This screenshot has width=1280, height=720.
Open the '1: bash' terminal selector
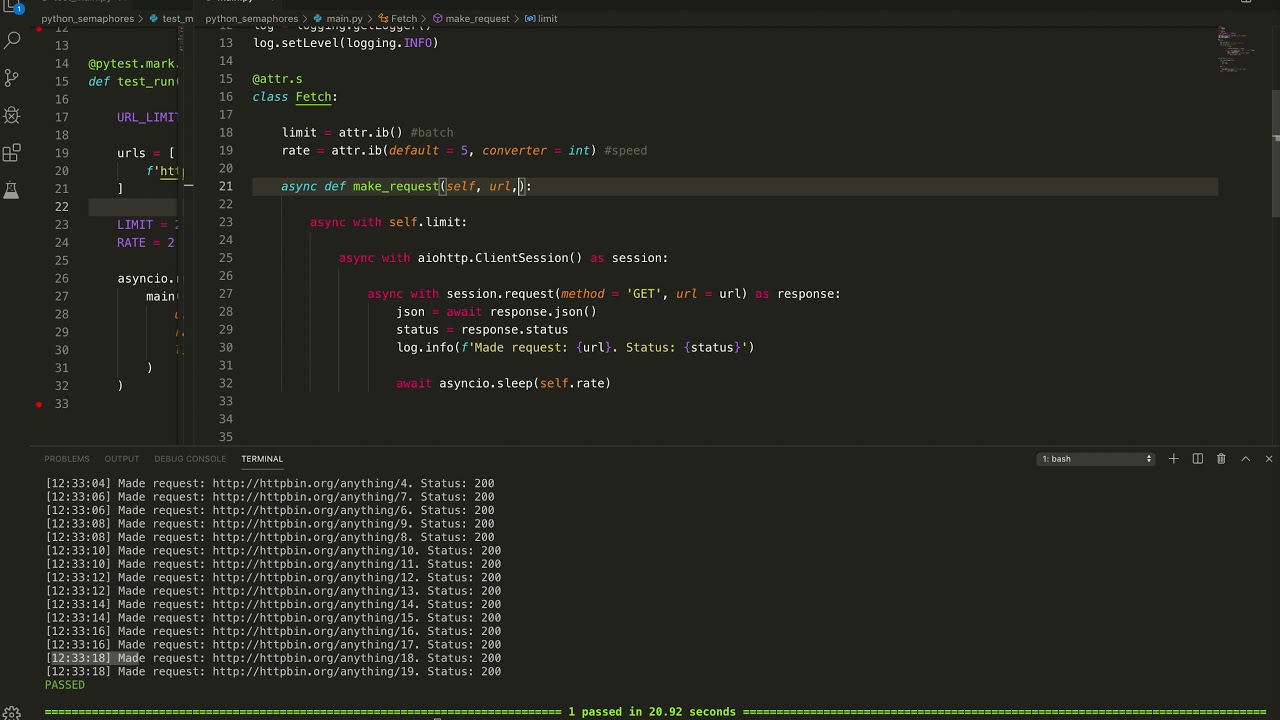pyautogui.click(x=1096, y=459)
